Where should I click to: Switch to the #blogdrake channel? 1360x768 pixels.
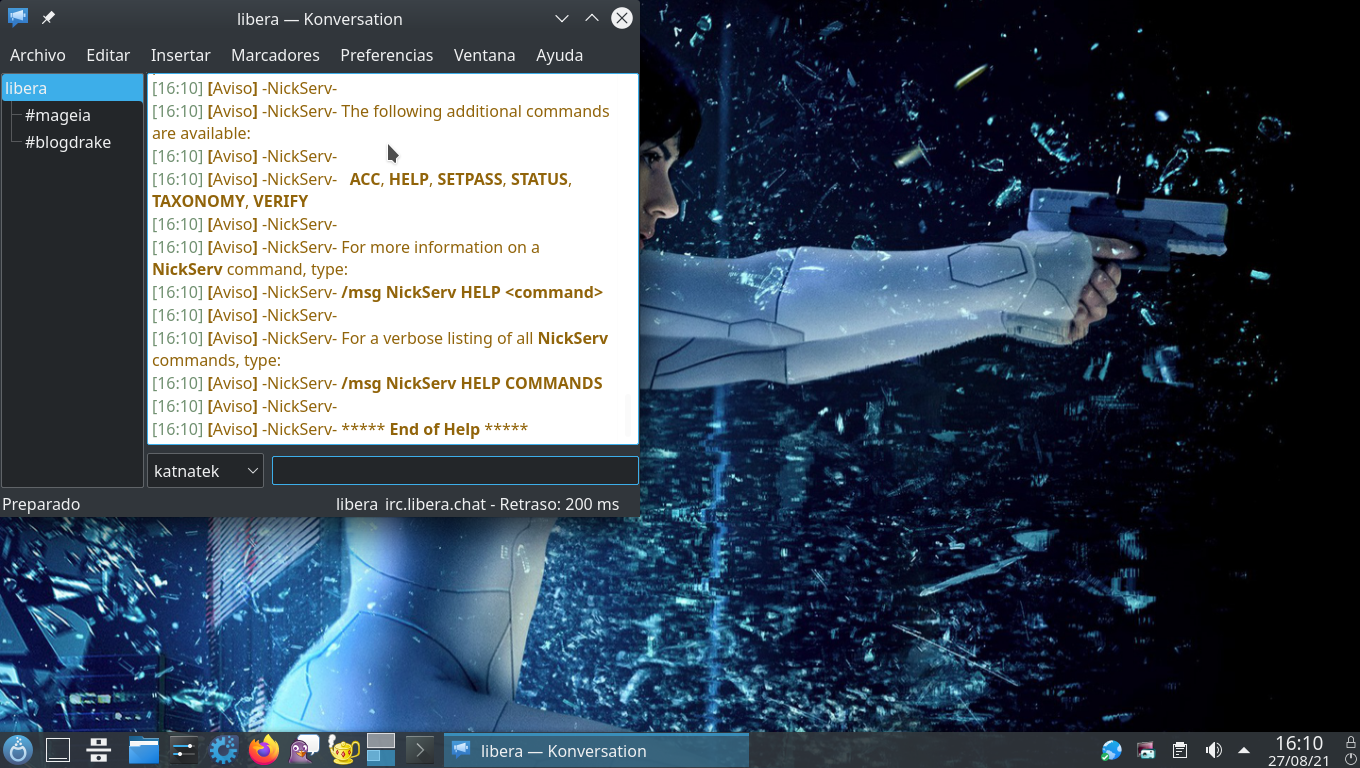[68, 142]
